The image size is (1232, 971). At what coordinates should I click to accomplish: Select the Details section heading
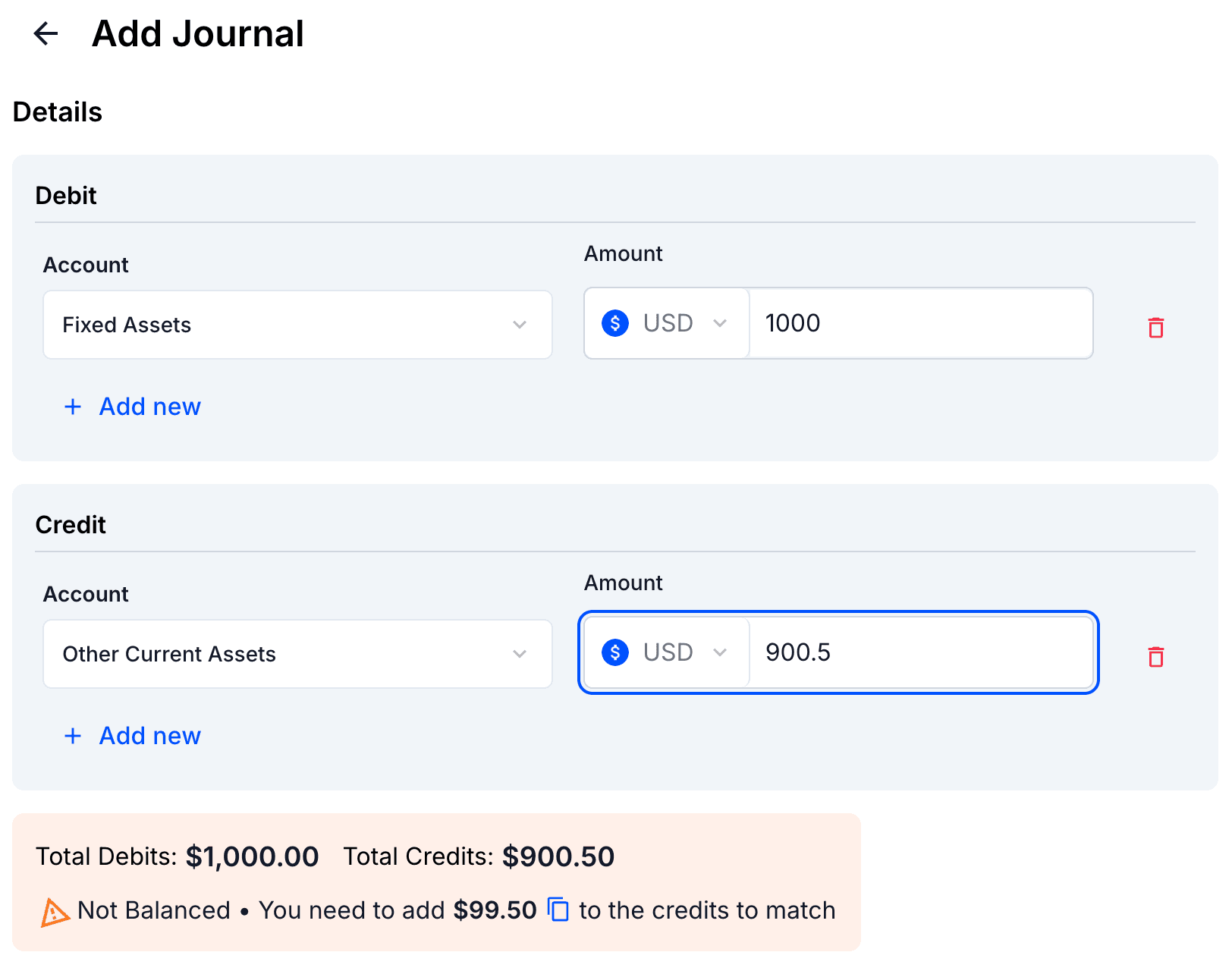[x=57, y=112]
